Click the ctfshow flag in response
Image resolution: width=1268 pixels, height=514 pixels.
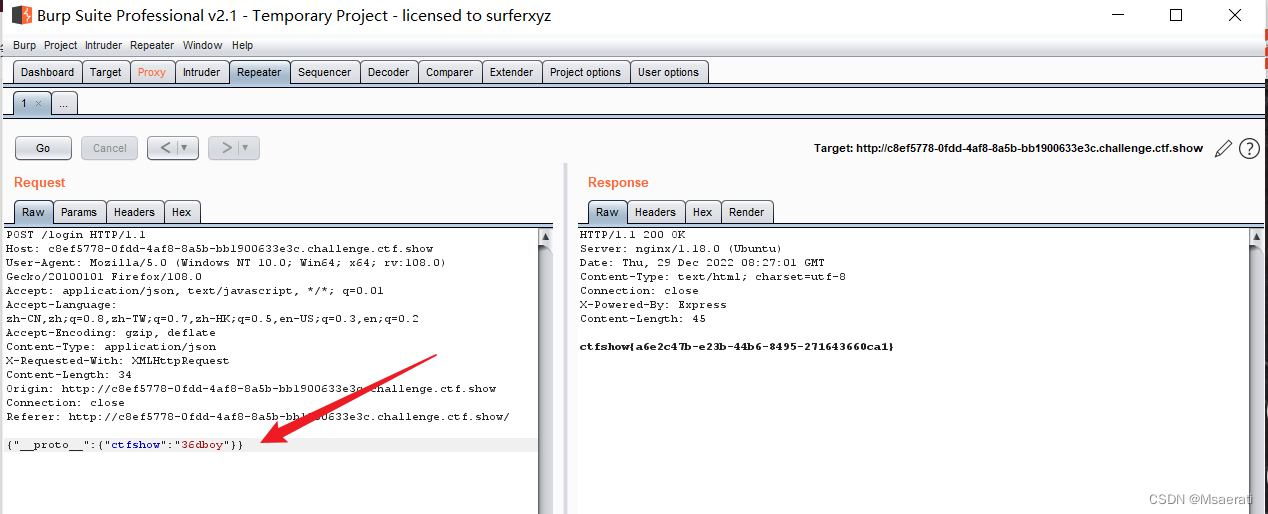(737, 347)
